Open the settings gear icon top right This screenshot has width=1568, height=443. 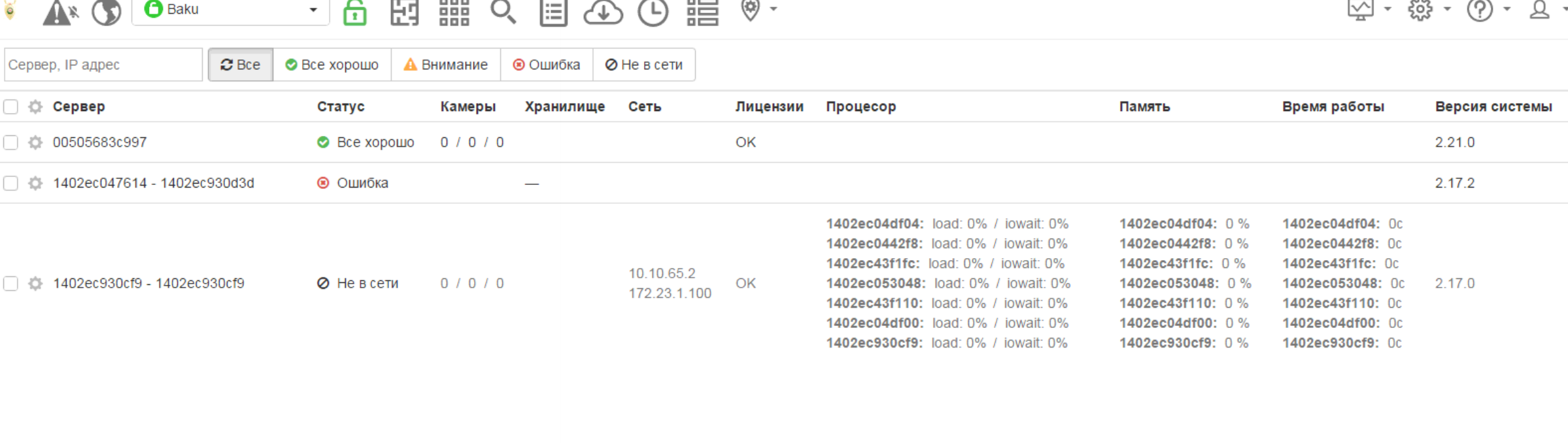pos(1420,9)
